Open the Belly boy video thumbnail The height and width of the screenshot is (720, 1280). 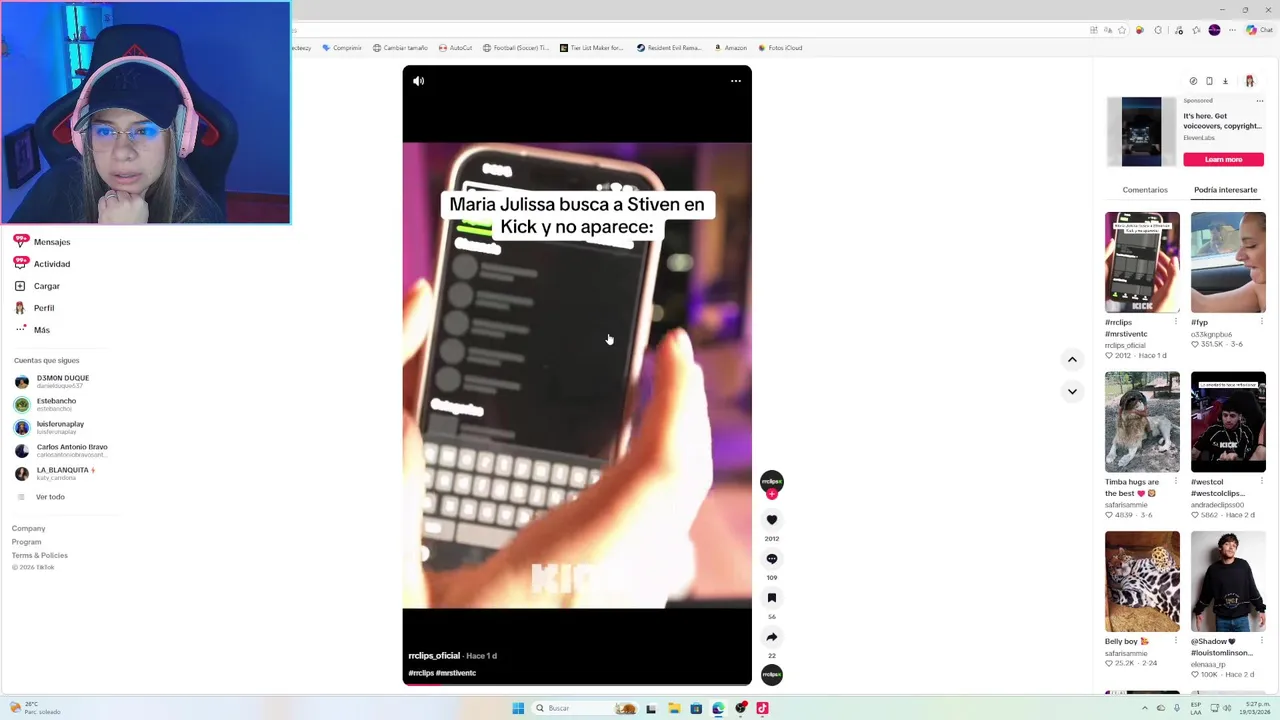tap(1142, 581)
